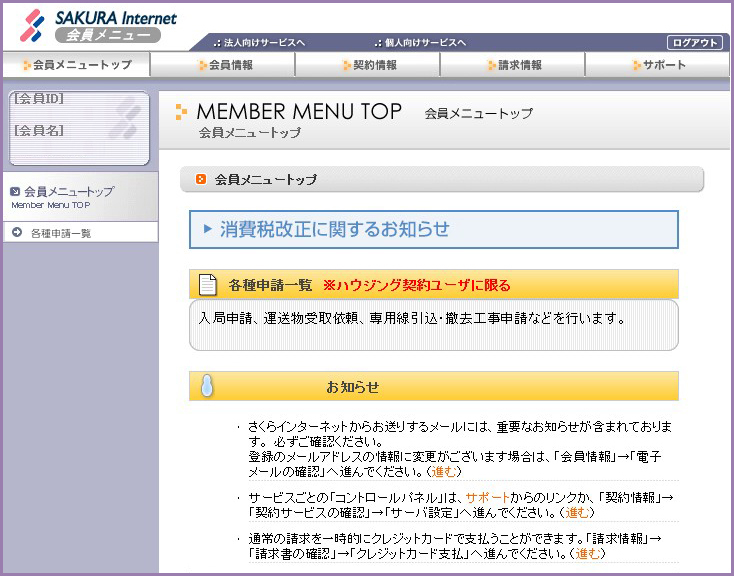Click the SAKURA Internet logo
Viewport: 734px width, 576px height.
[x=98, y=26]
